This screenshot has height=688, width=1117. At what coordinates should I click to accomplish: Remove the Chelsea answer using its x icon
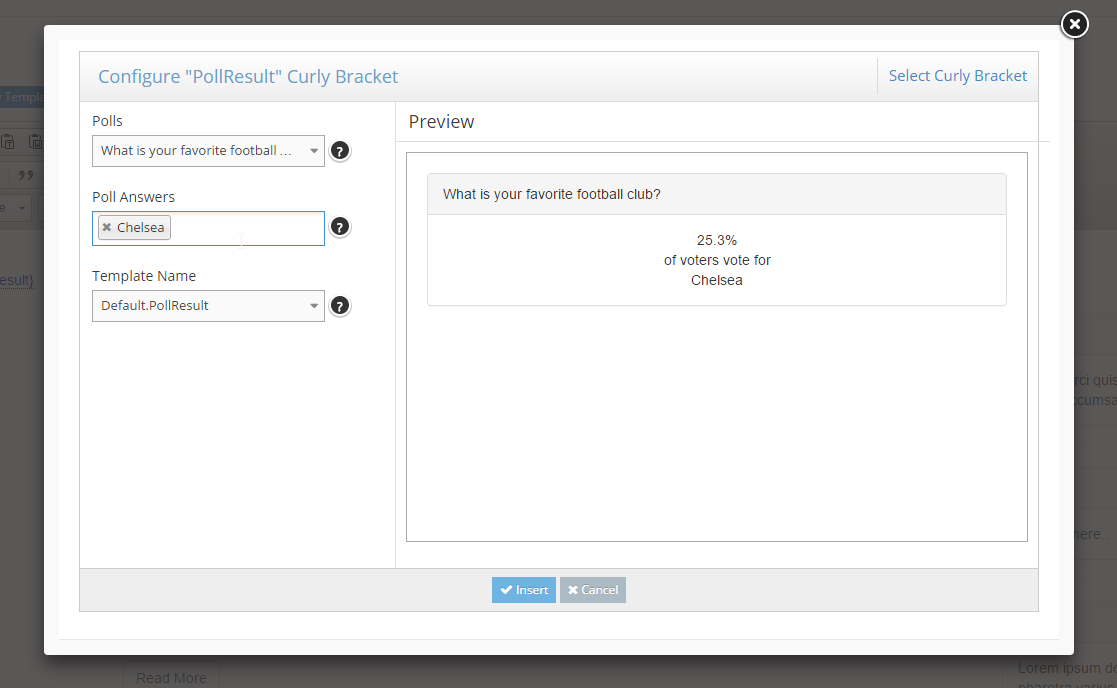pos(107,227)
